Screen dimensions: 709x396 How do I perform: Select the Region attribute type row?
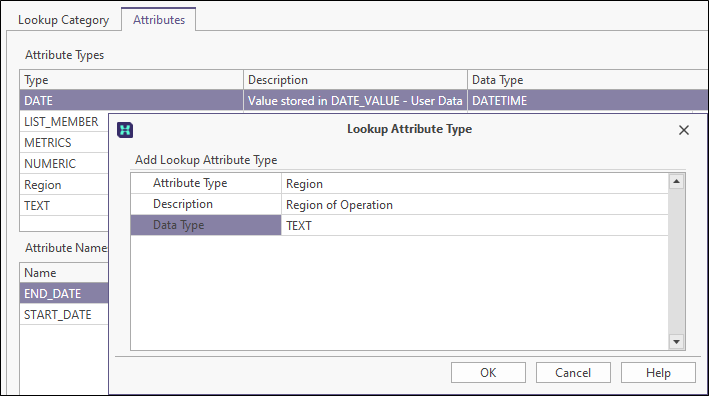(64, 184)
